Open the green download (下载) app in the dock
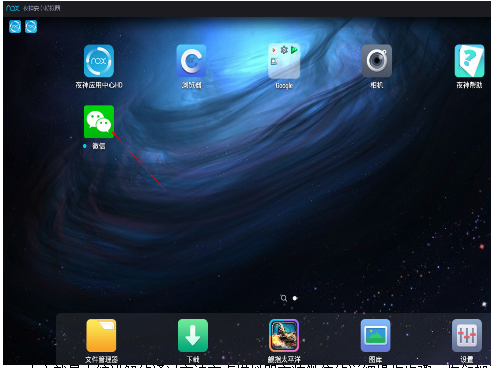Viewport: 491px width, 368px height. [193, 335]
